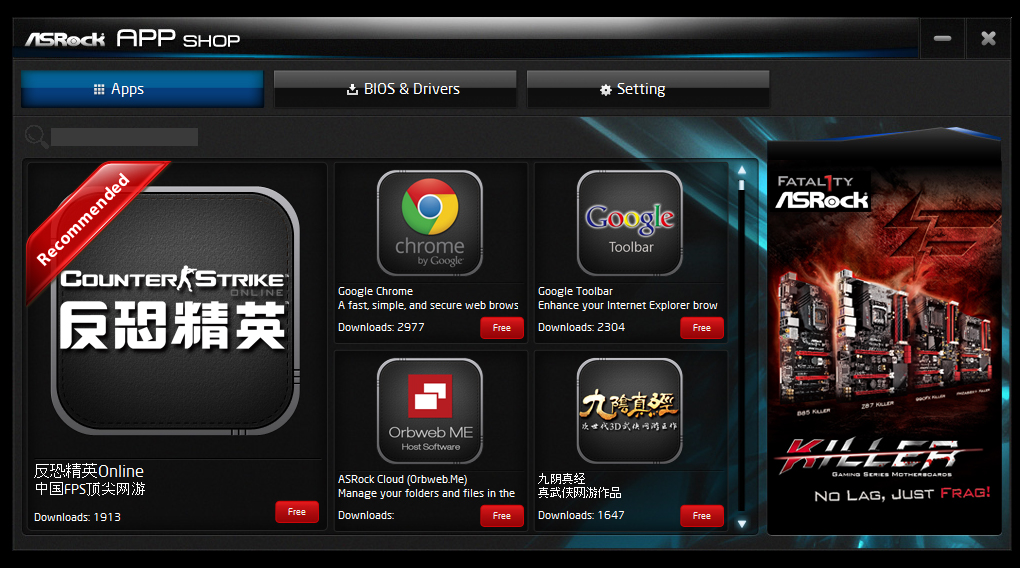Click the ASRock APP SHOP logo

(x=133, y=39)
